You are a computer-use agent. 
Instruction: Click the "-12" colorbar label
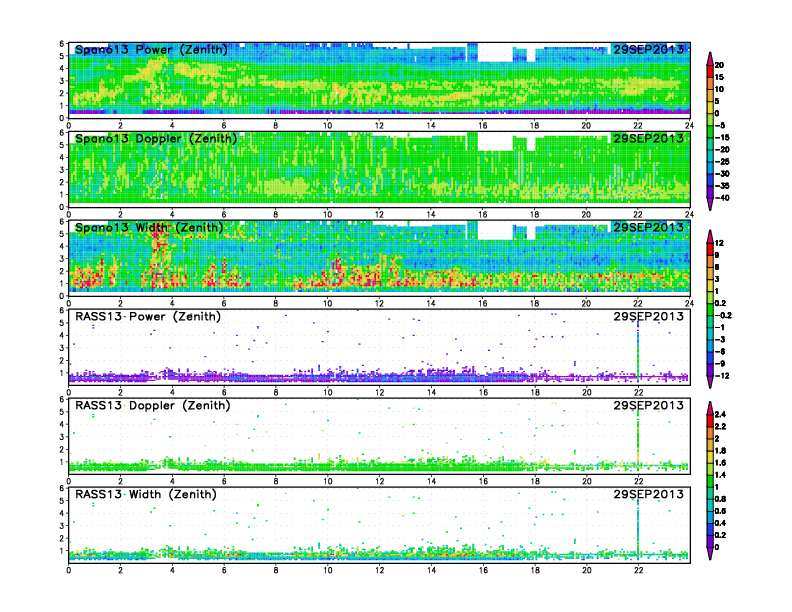pos(722,376)
